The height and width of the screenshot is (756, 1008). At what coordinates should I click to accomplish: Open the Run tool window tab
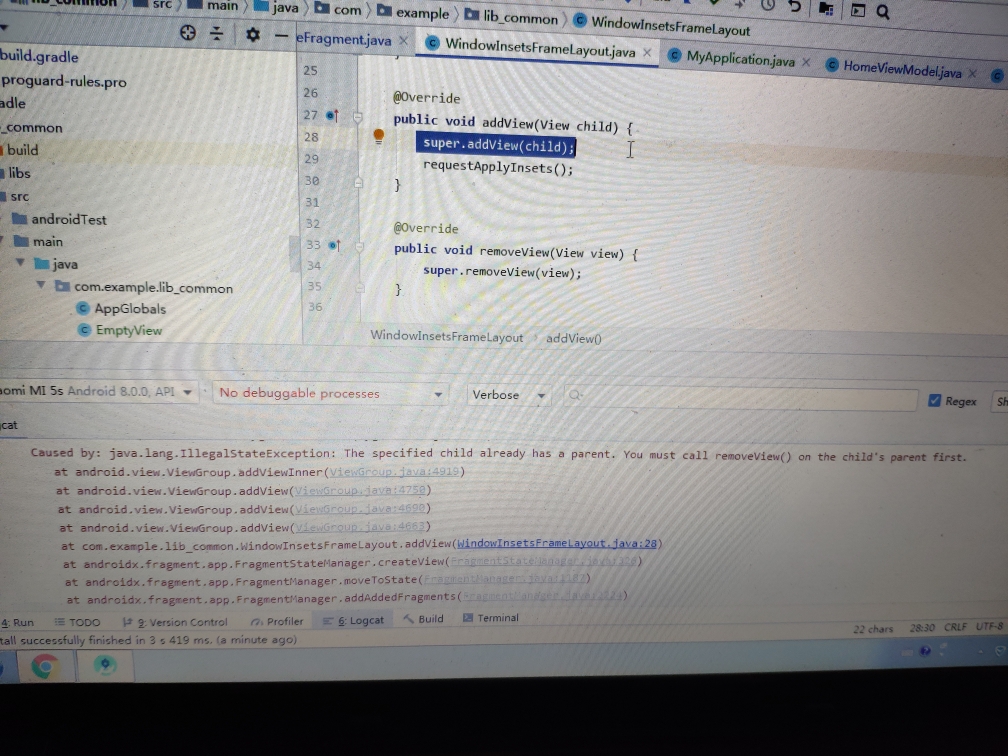pyautogui.click(x=17, y=622)
